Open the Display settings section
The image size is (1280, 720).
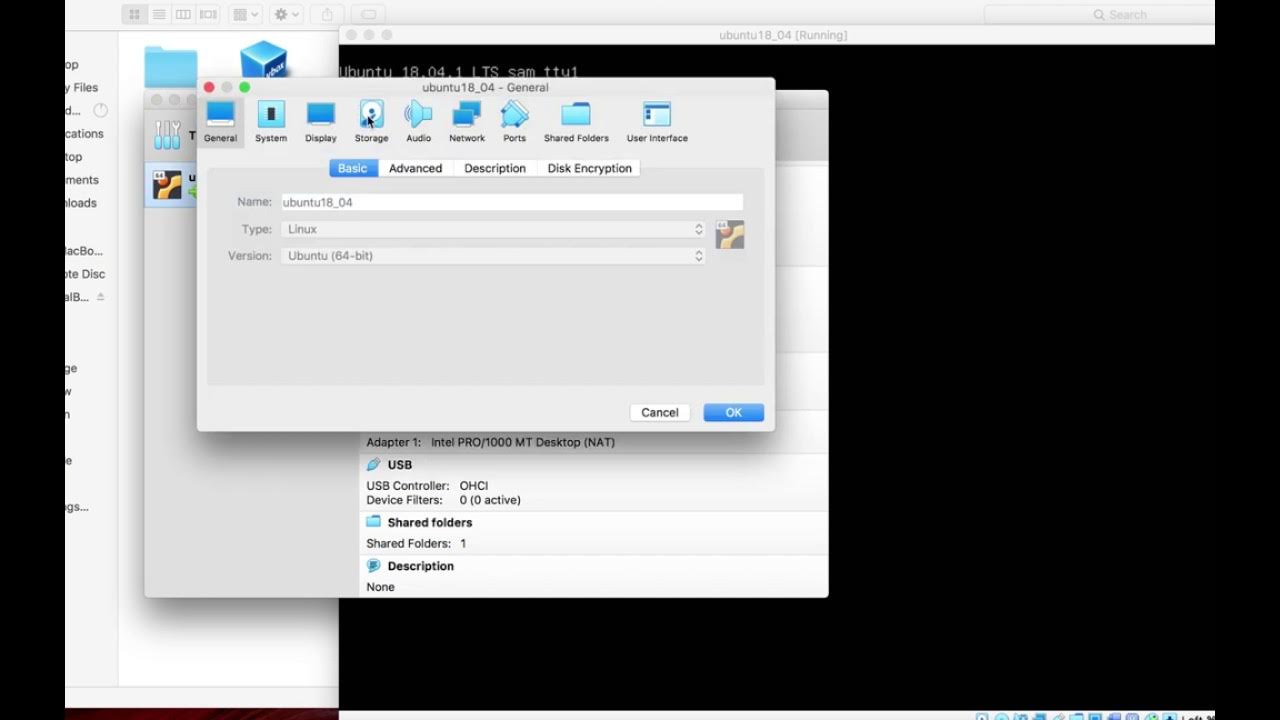[x=321, y=122]
